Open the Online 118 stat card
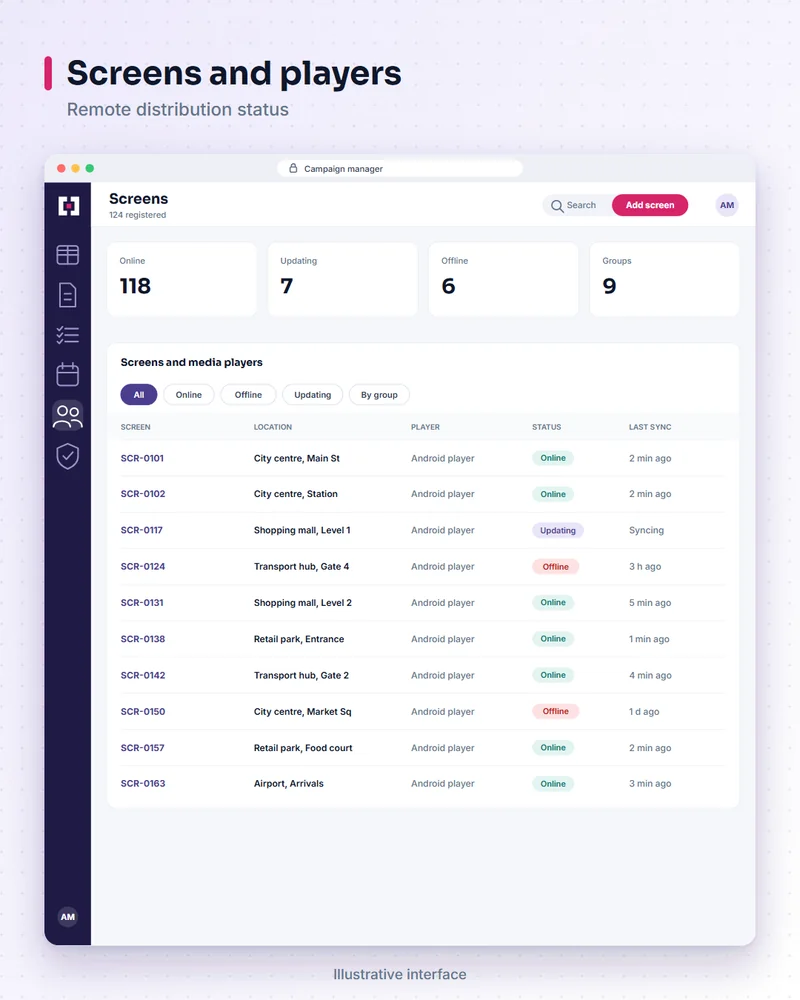The width and height of the screenshot is (800, 1000). [182, 279]
